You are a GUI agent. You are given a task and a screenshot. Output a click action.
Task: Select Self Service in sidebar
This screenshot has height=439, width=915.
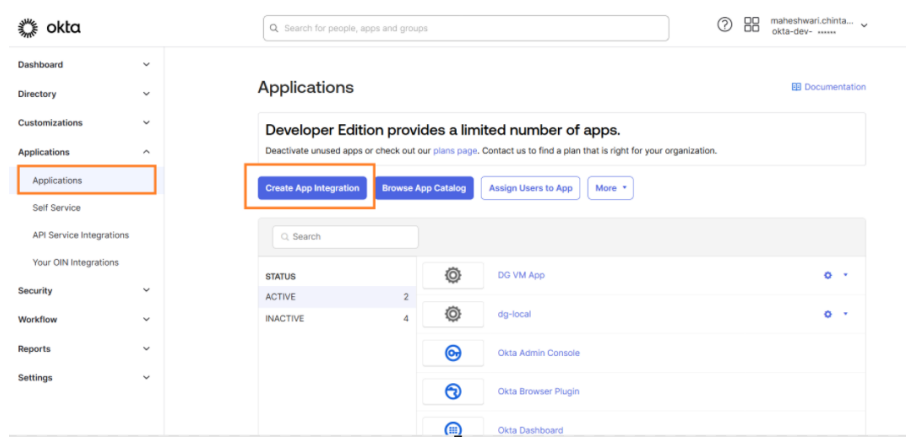tap(56, 208)
